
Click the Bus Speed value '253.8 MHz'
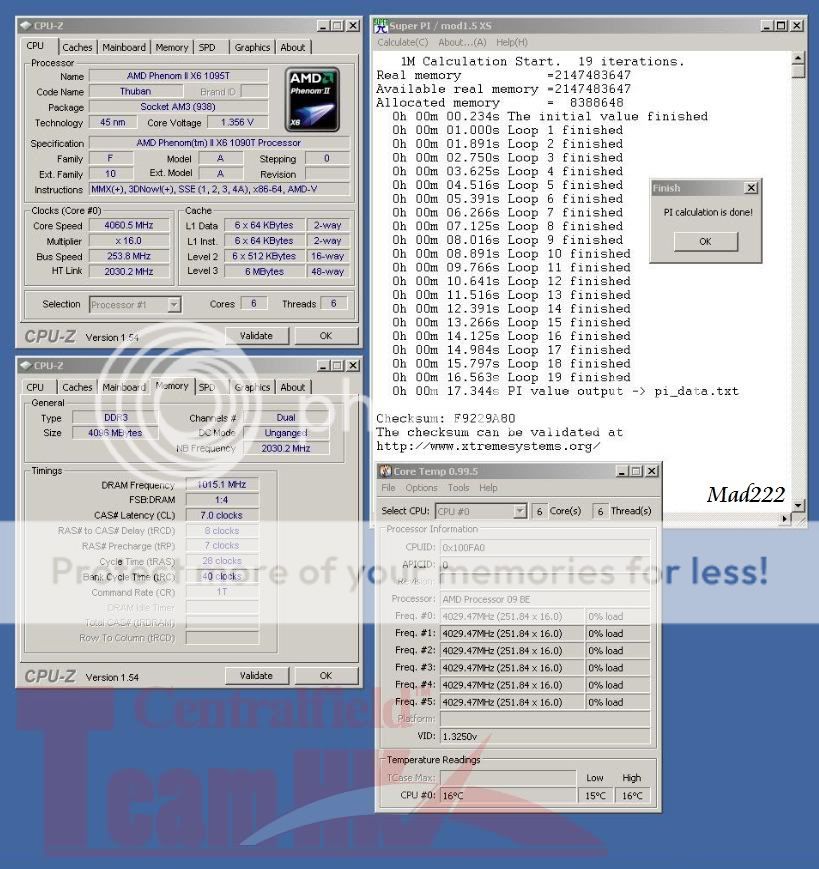click(129, 256)
